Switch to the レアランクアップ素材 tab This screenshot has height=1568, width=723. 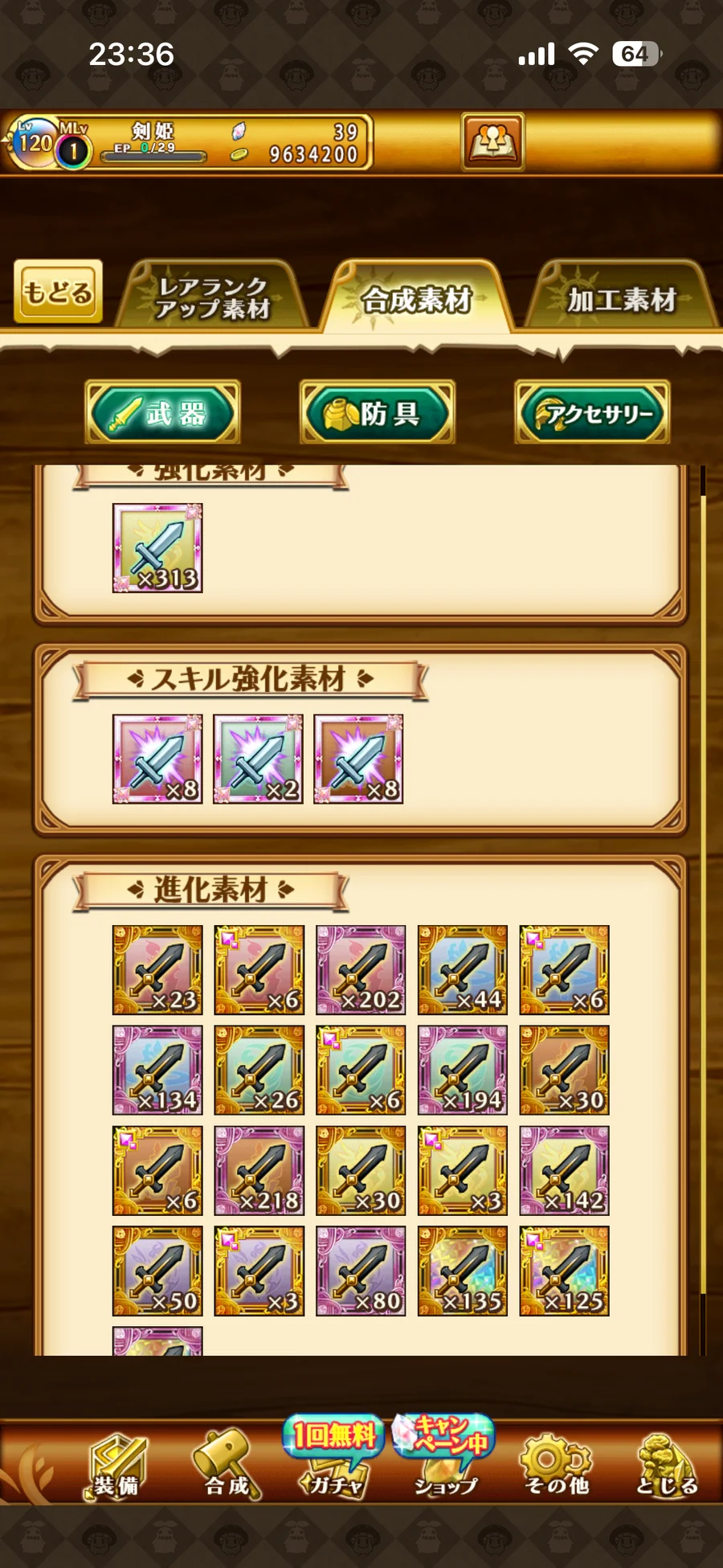tap(213, 296)
